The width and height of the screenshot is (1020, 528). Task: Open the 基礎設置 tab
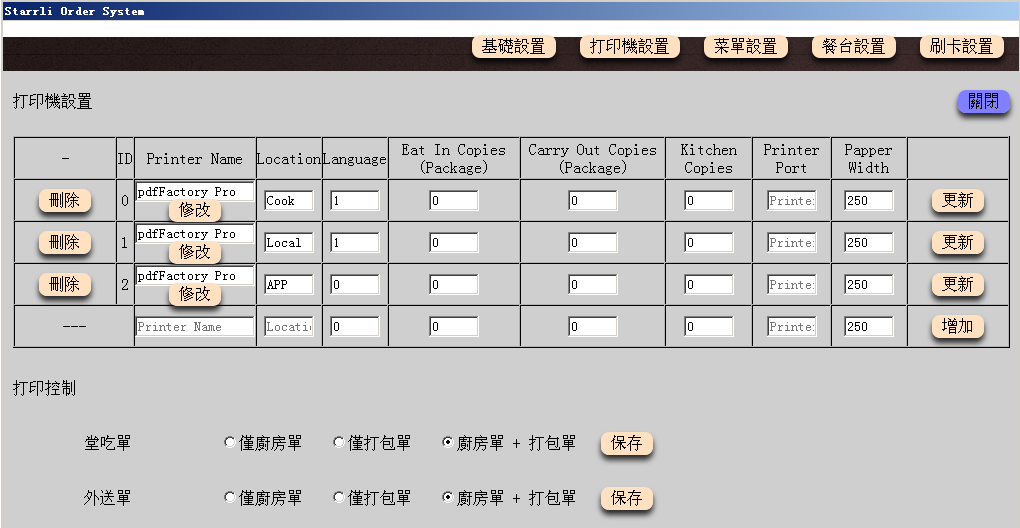(513, 47)
